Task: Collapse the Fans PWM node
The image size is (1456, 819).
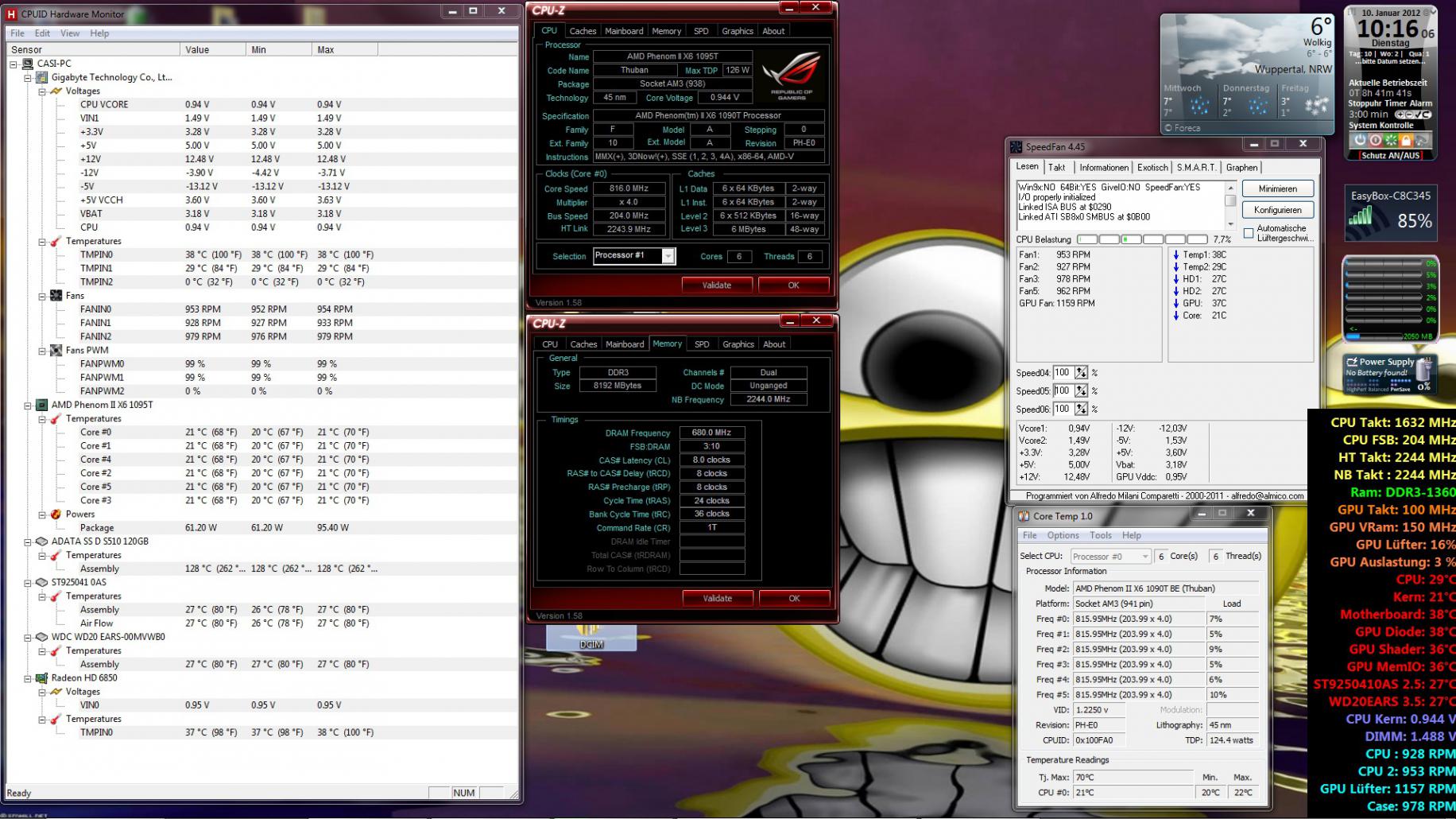Action: (x=42, y=351)
